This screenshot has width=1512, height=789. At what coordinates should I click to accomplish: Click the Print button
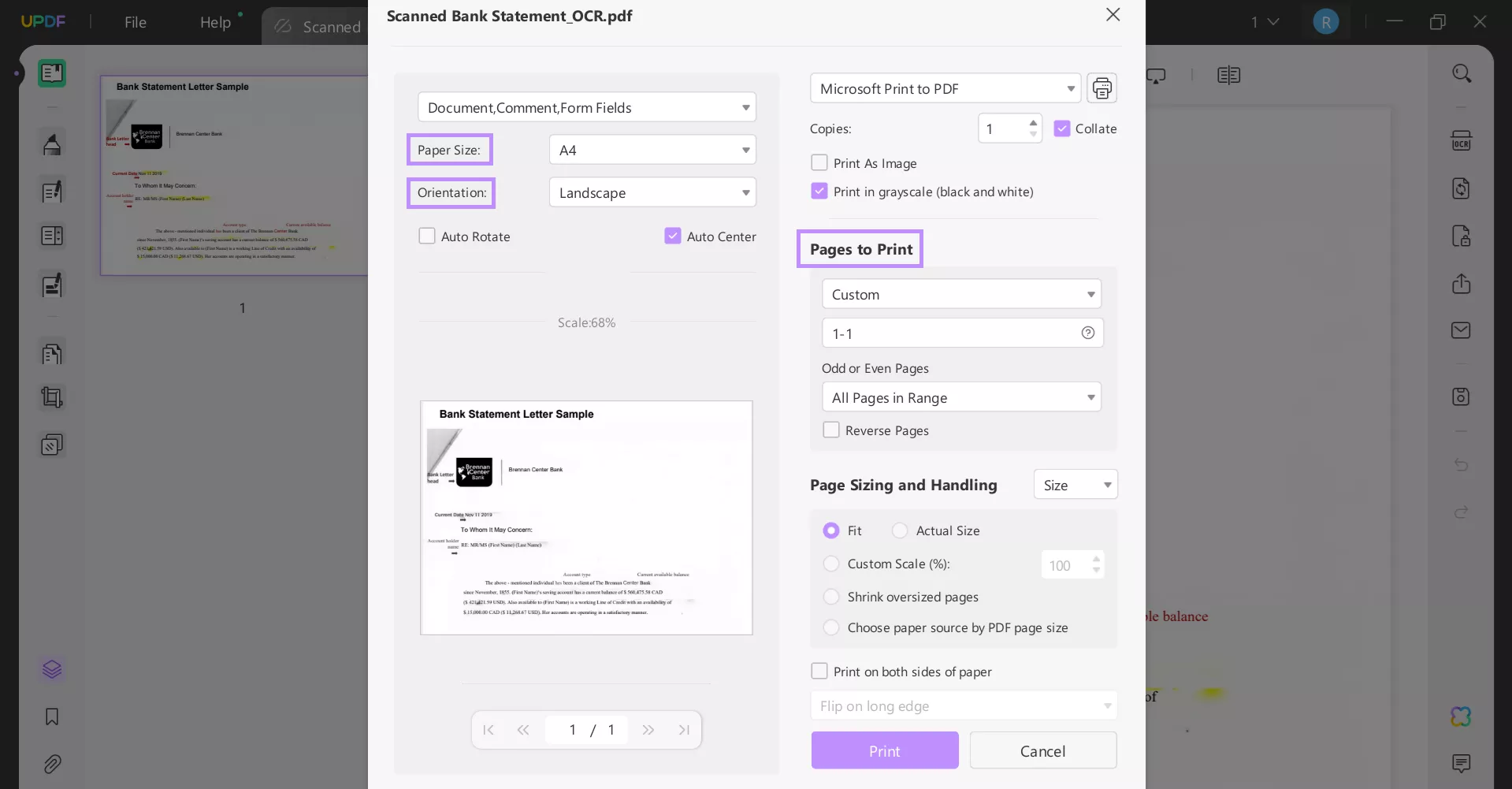[885, 750]
